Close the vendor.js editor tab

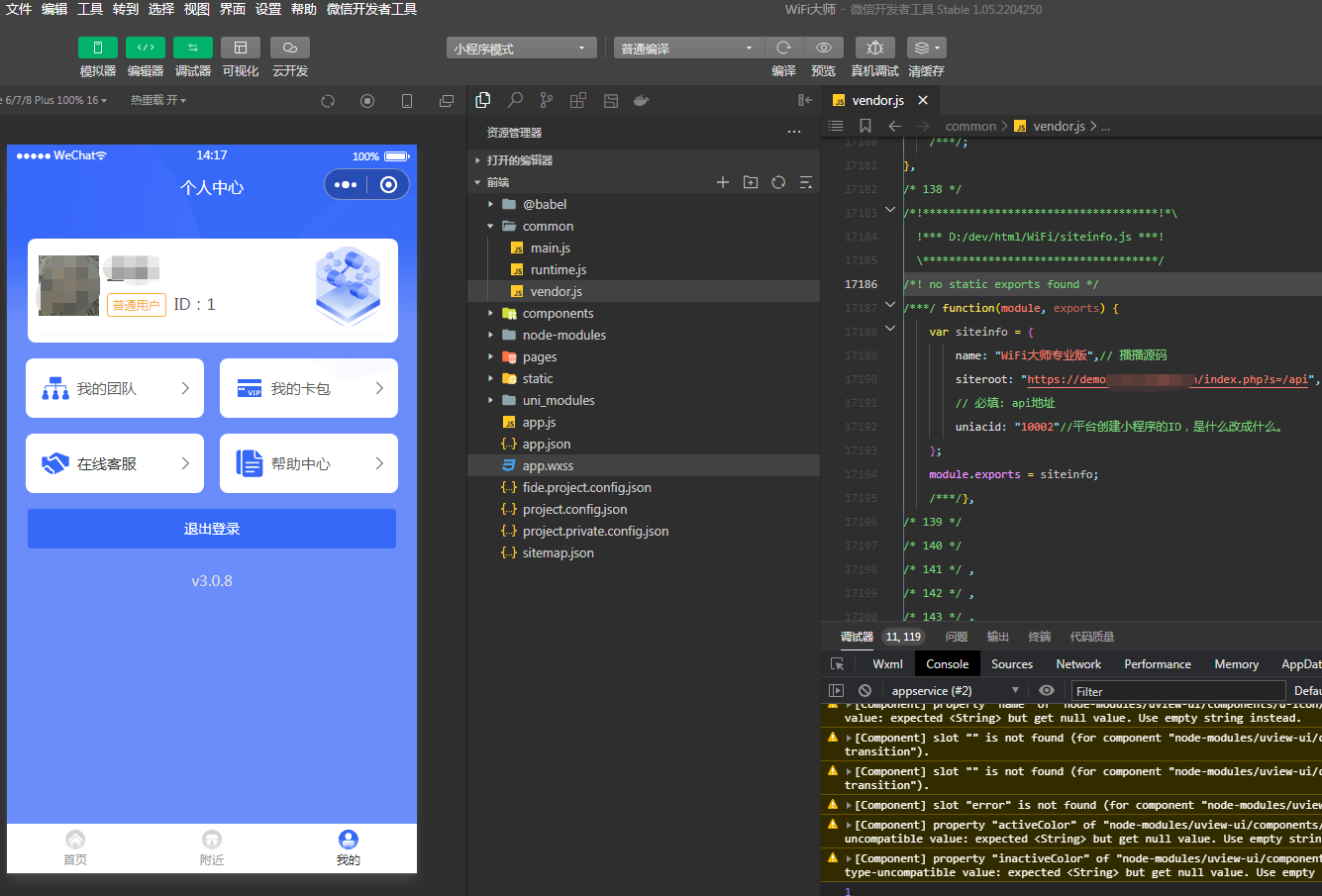[x=923, y=100]
